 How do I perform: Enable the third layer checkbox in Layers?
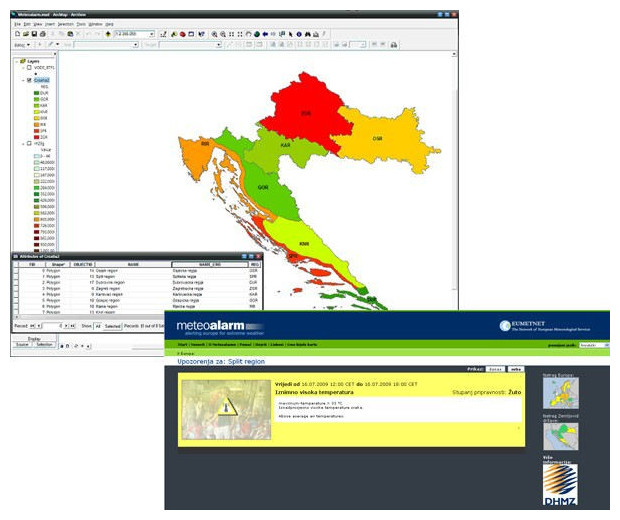pos(29,143)
